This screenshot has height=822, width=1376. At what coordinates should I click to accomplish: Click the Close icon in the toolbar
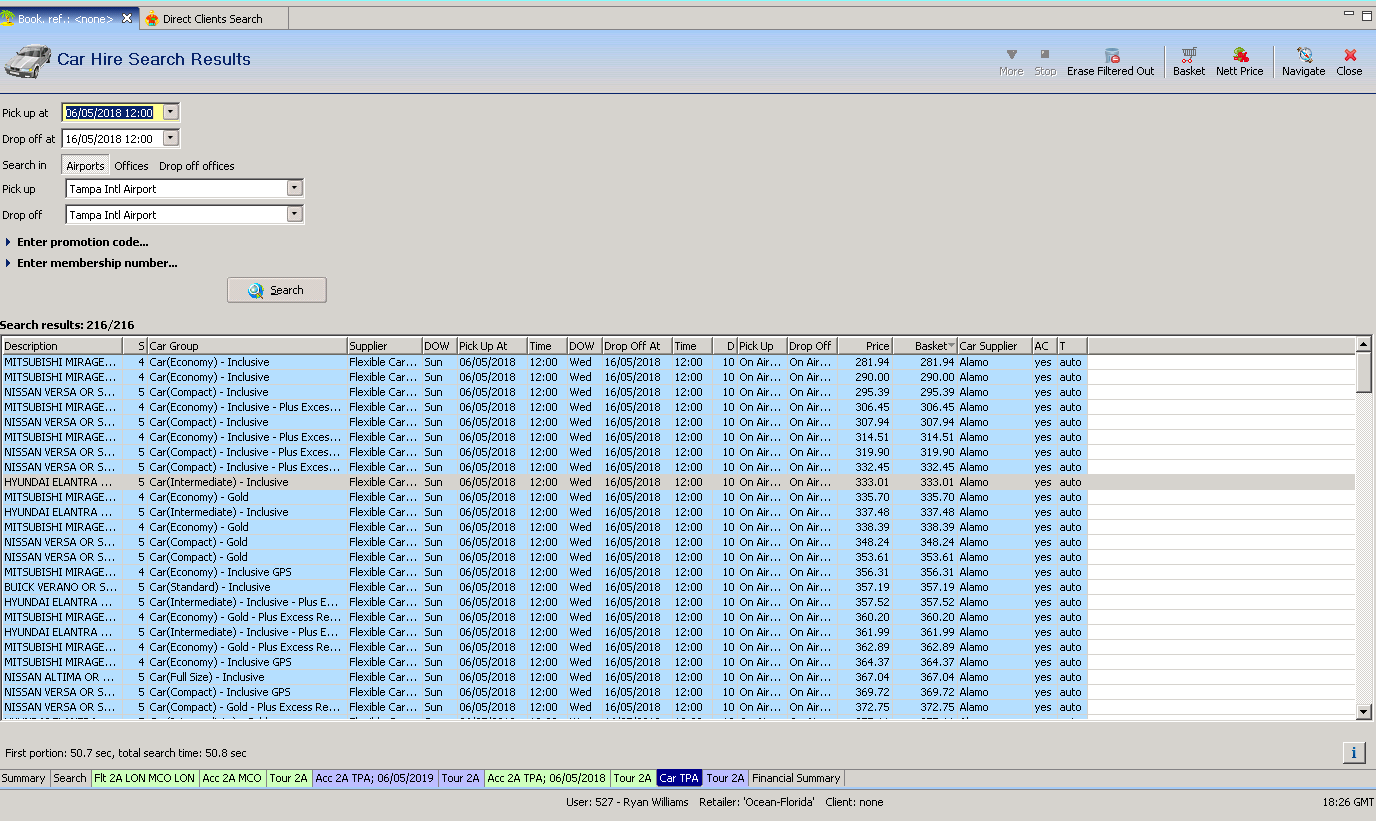pos(1349,61)
